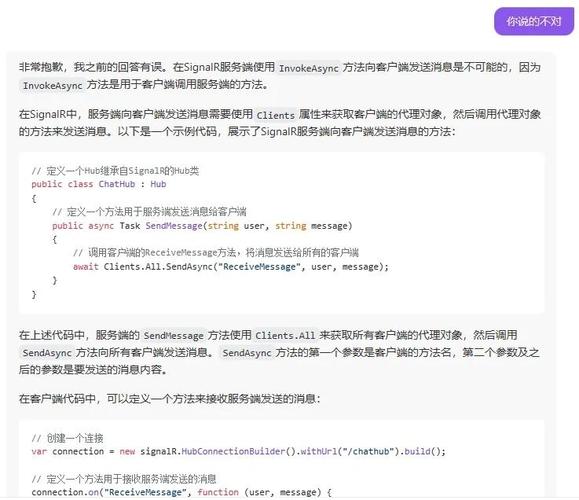Click the text 后的参数是要发送的消息内容

[x=93, y=370]
